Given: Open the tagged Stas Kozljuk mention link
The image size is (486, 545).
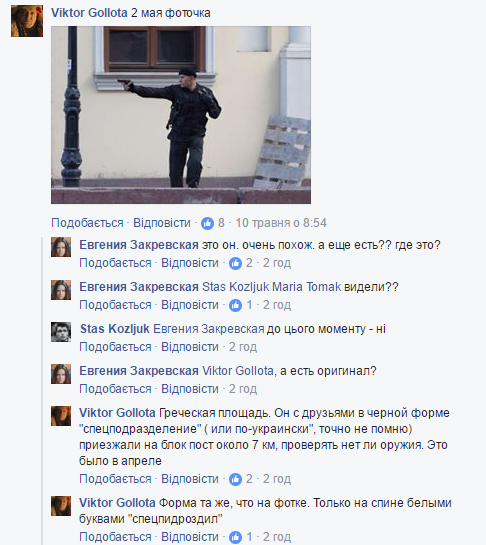Looking at the screenshot, I should pos(236,287).
